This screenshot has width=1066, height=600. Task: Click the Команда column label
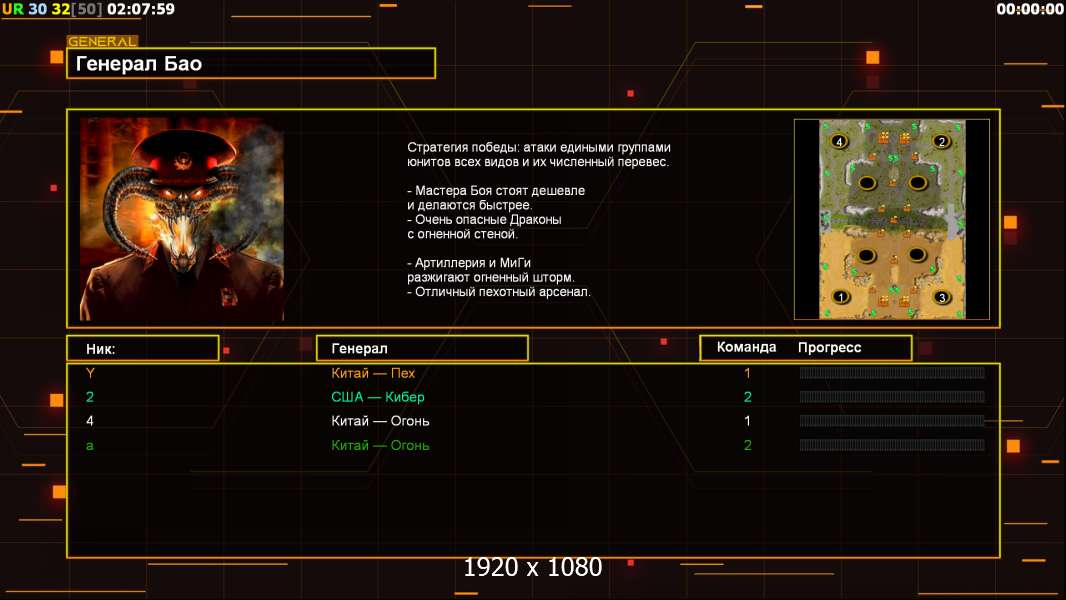(x=746, y=347)
